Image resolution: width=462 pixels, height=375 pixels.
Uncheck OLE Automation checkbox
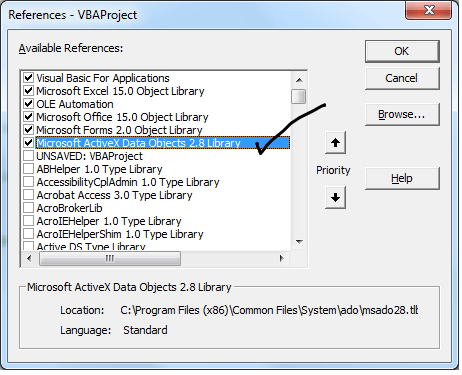28,104
